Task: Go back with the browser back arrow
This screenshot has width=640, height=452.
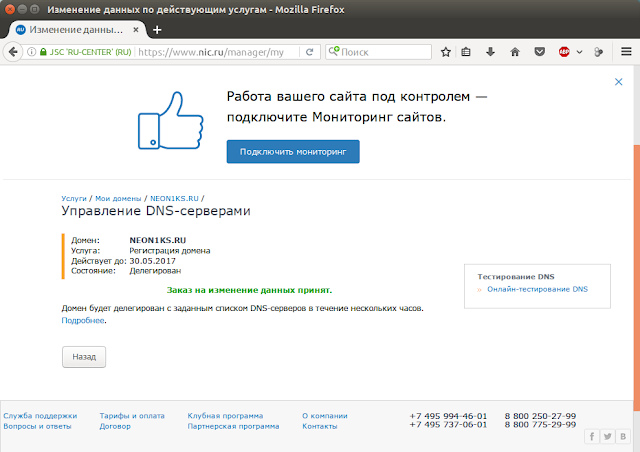Action: [x=13, y=52]
